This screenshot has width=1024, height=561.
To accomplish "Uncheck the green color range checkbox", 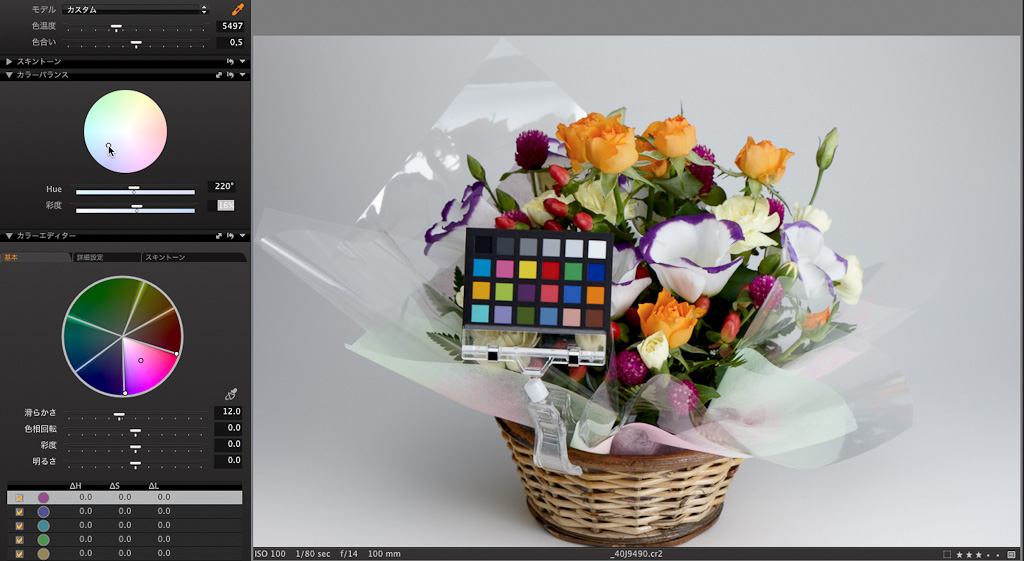I will tap(20, 539).
